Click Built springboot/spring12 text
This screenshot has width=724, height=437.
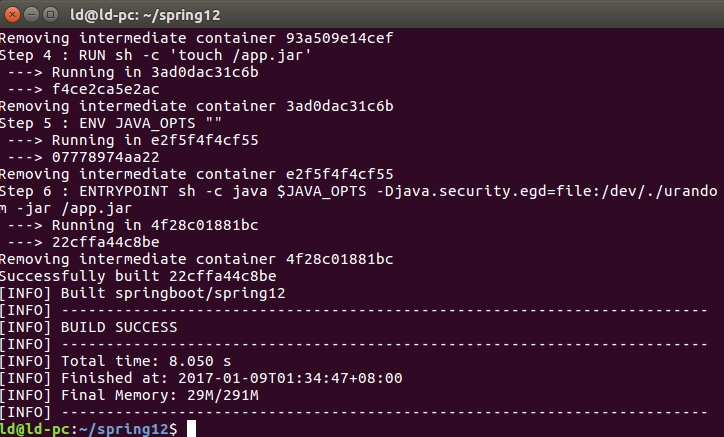173,293
